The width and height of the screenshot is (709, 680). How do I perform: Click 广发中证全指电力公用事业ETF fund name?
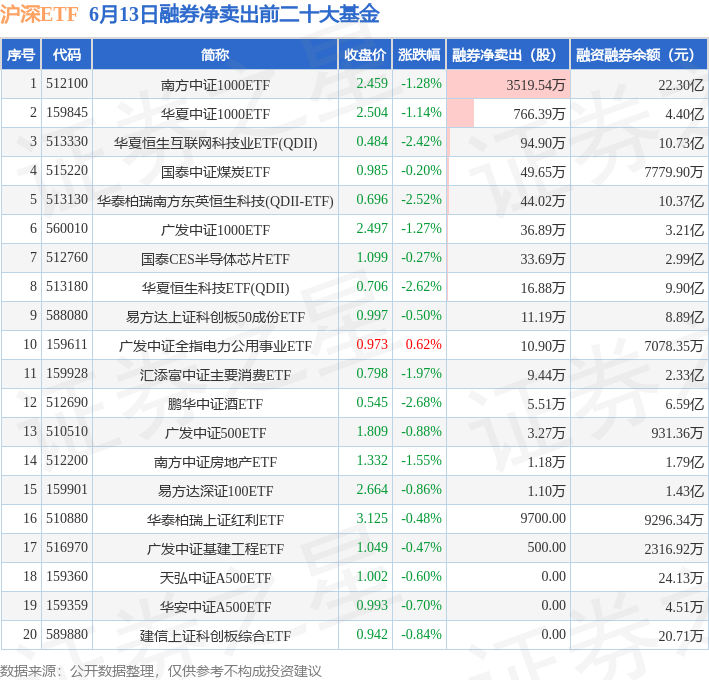215,345
